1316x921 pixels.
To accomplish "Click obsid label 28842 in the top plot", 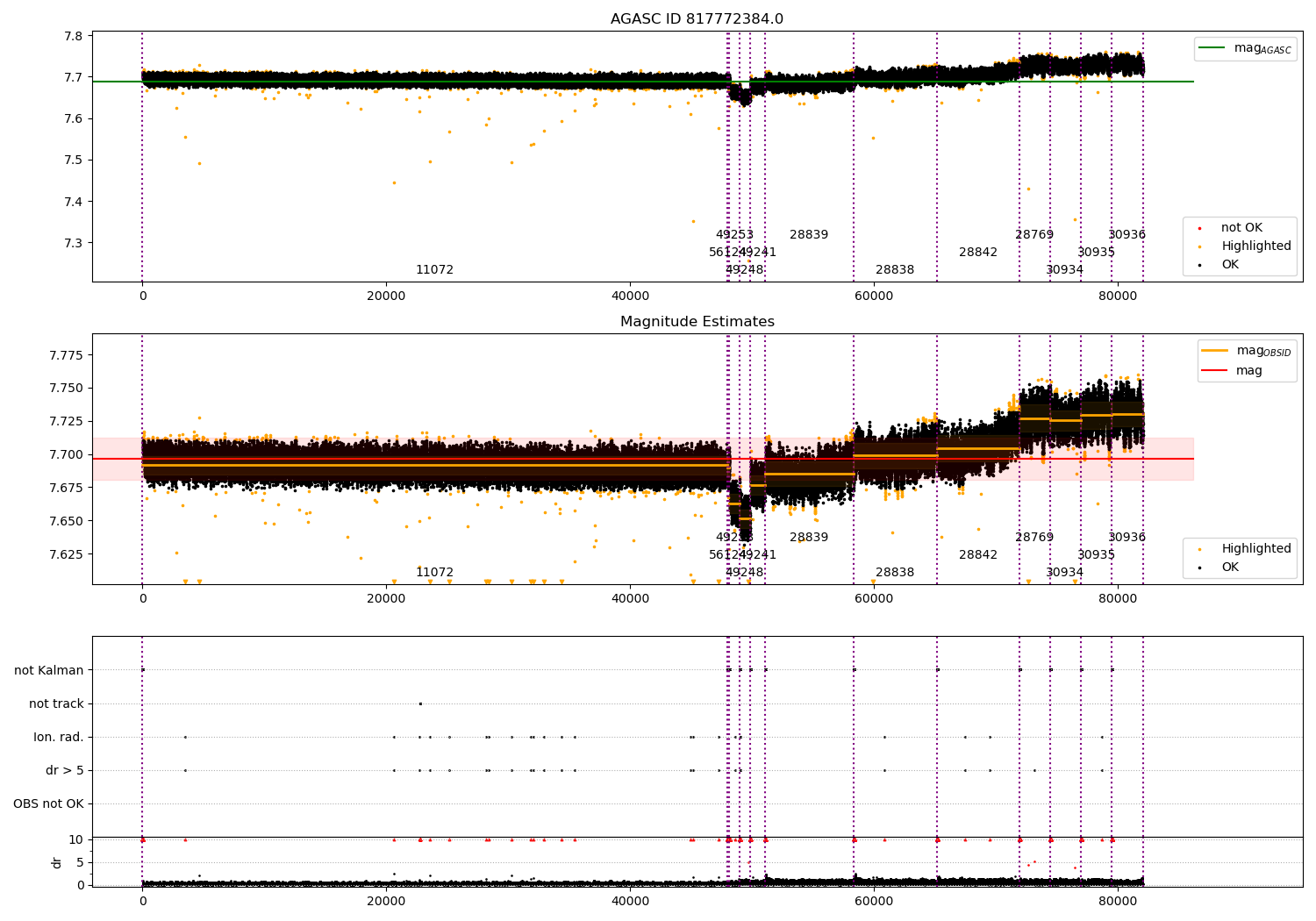I will (977, 253).
